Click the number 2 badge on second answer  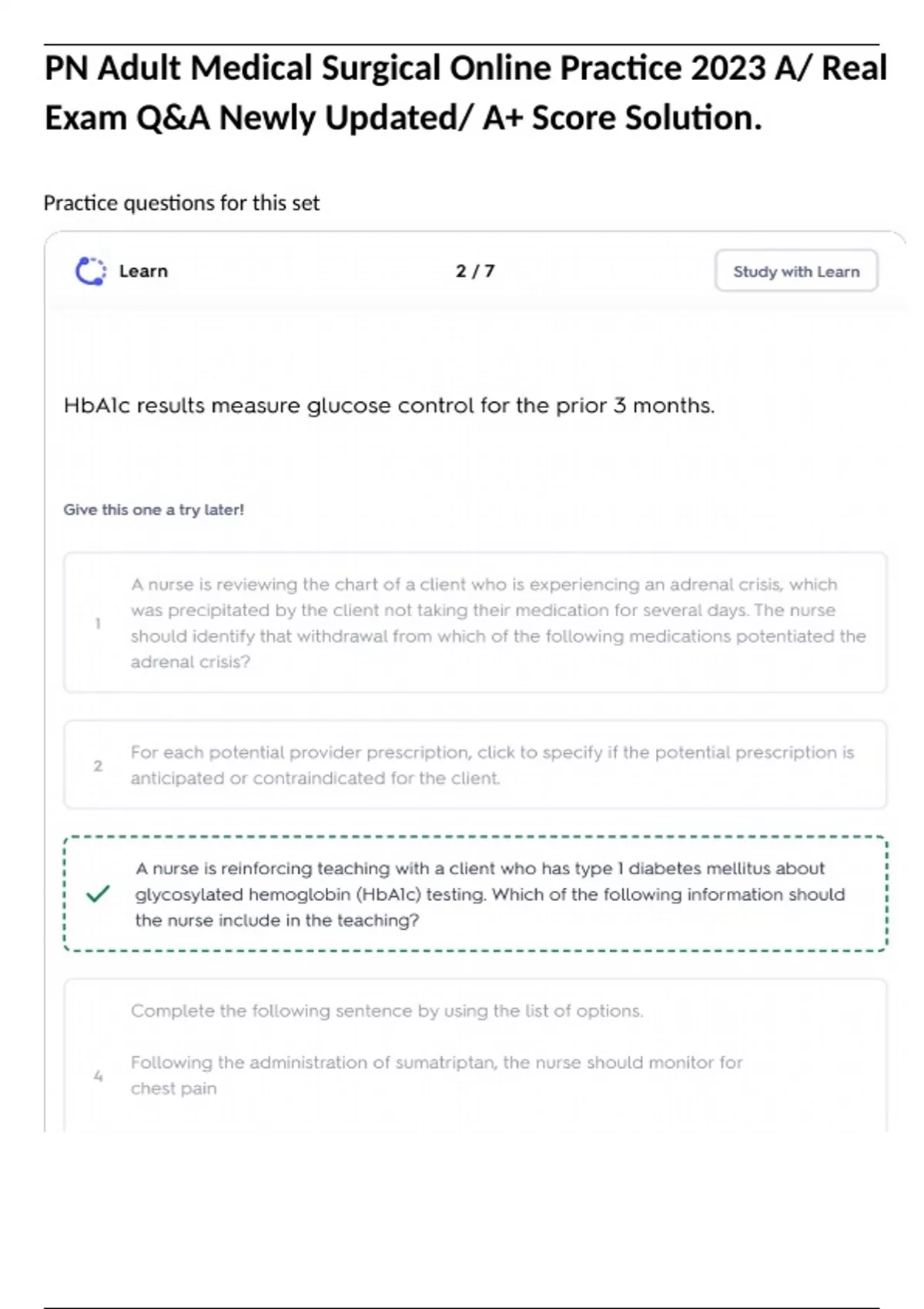[98, 765]
